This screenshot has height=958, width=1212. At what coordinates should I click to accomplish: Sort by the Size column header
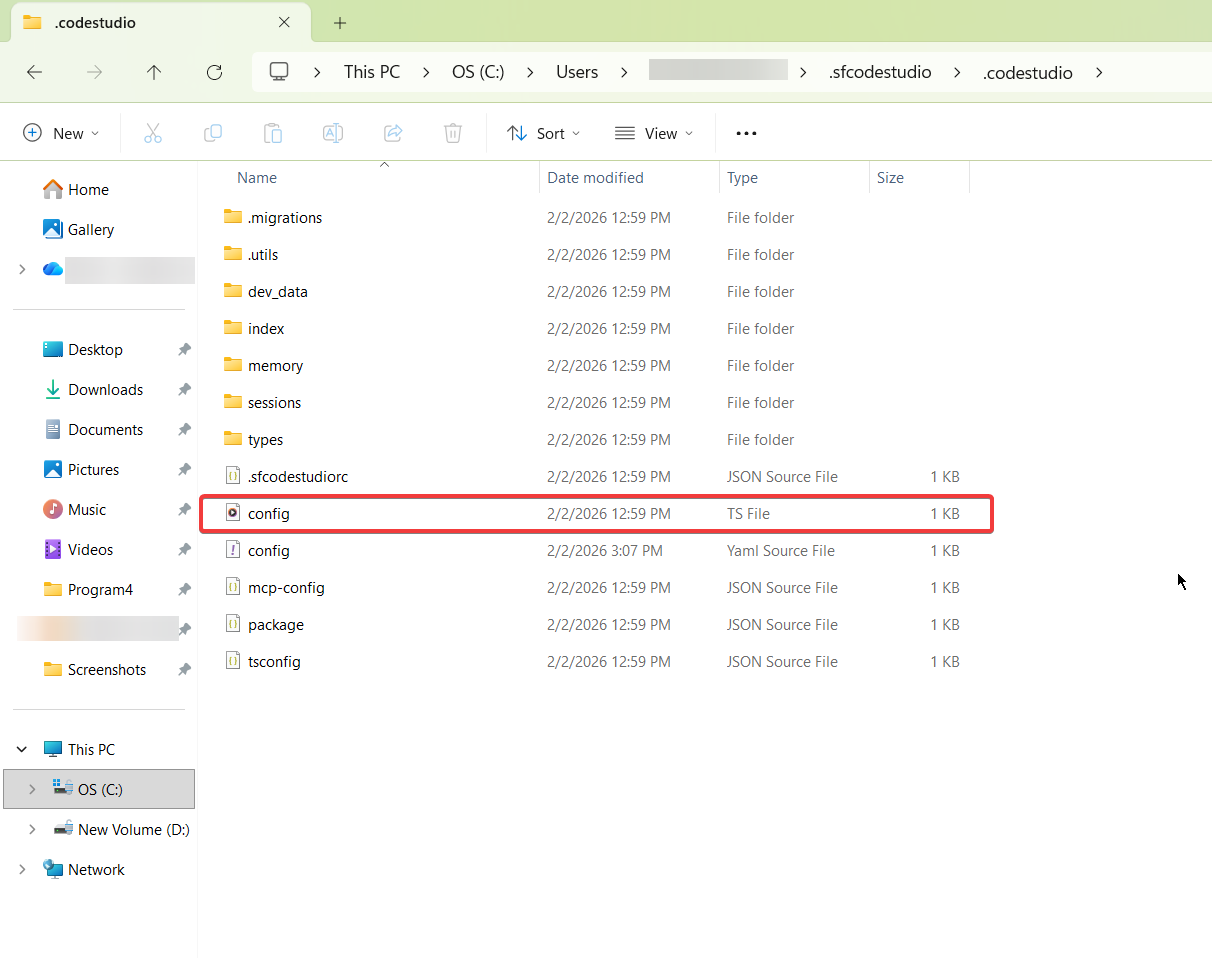[890, 178]
